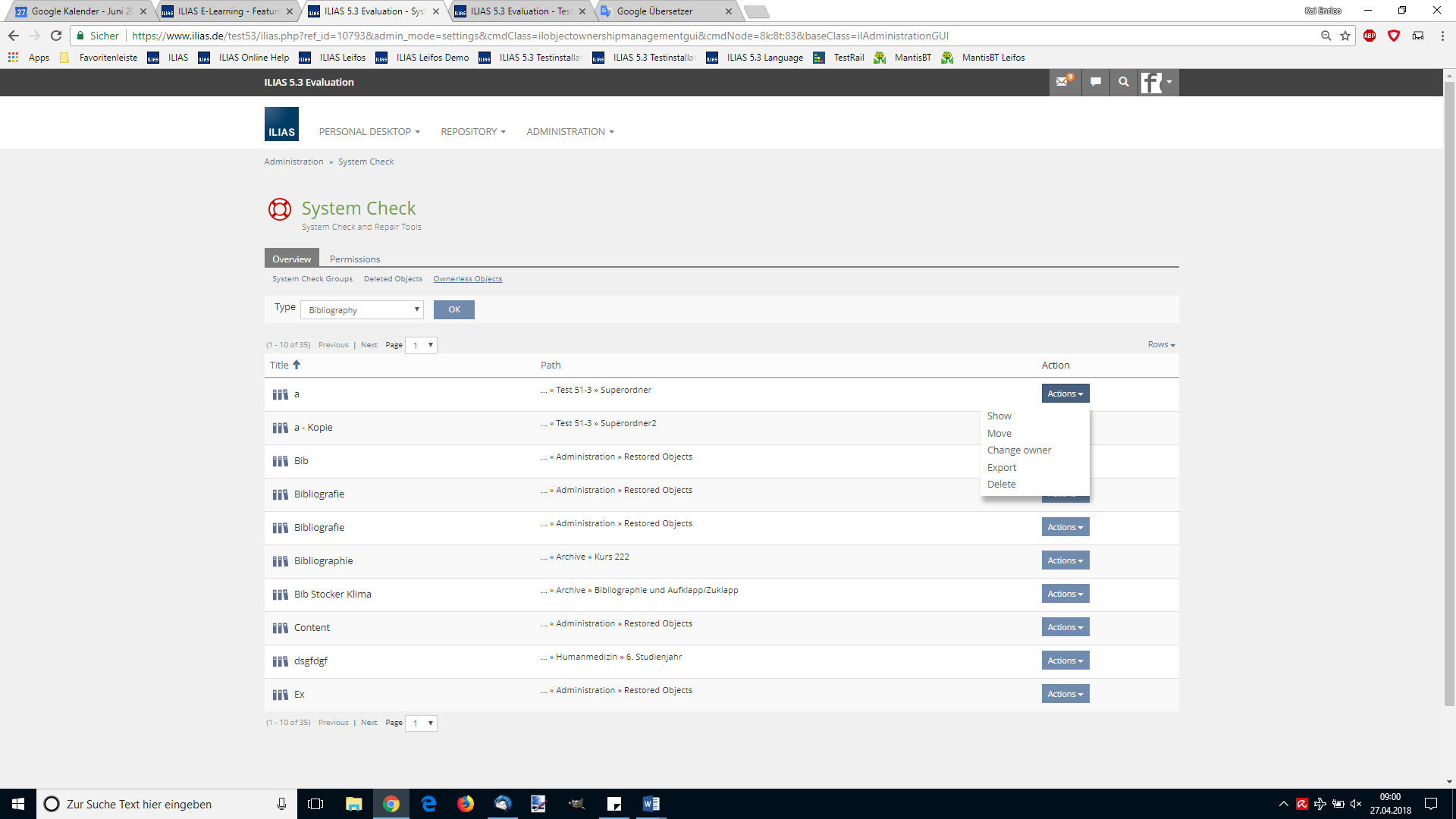
Task: Choose Change owner from actions menu
Action: [1018, 450]
